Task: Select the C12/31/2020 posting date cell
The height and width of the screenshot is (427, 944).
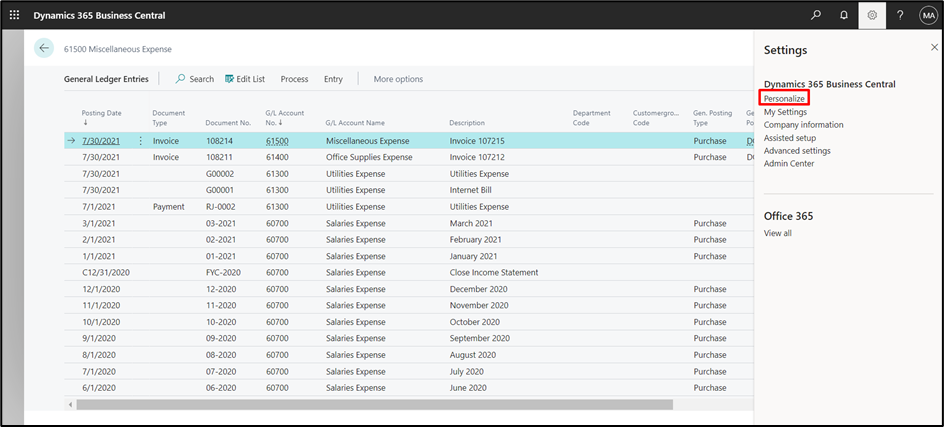Action: (106, 272)
